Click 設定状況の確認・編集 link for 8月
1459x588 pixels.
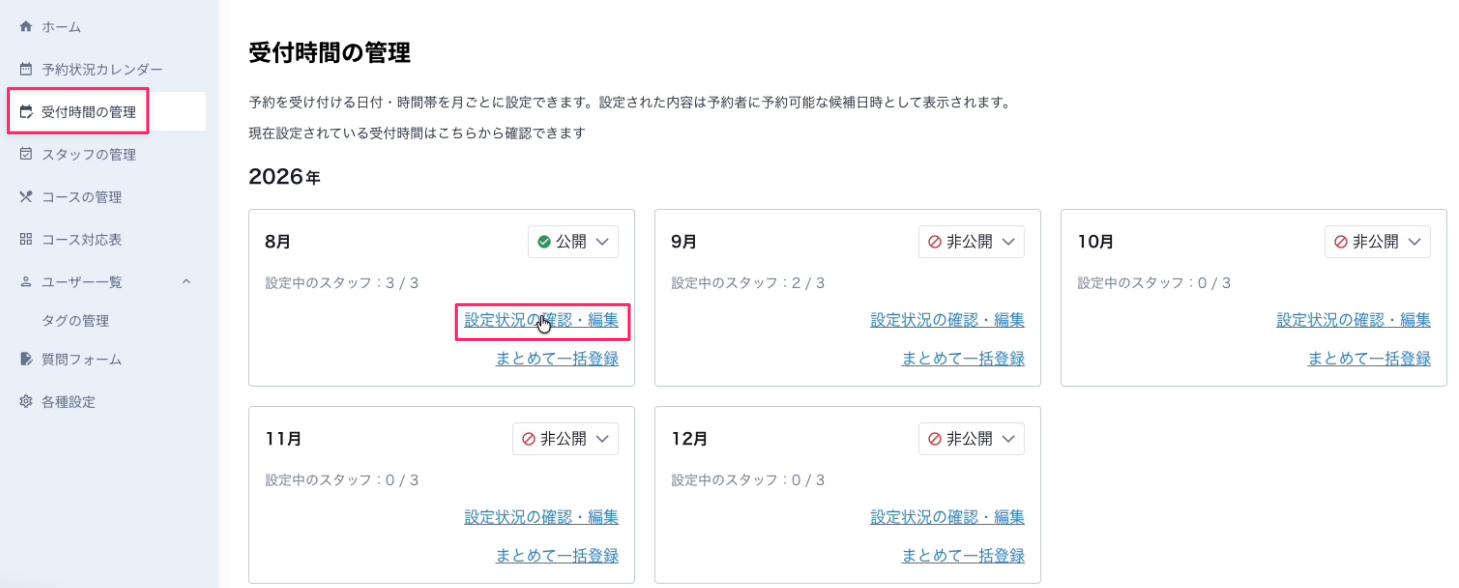coord(541,320)
